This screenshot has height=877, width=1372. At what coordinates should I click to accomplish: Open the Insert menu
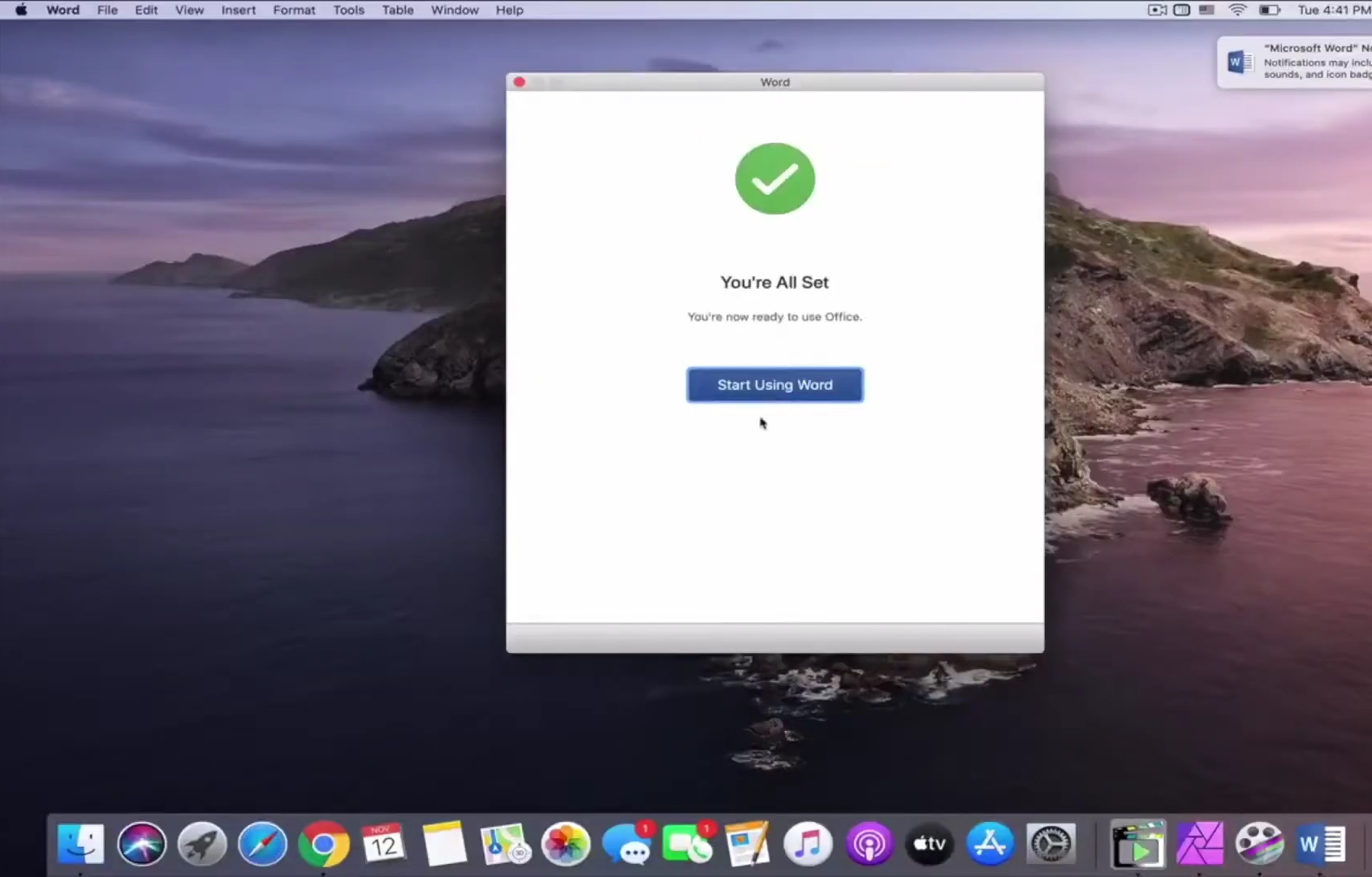[x=238, y=10]
